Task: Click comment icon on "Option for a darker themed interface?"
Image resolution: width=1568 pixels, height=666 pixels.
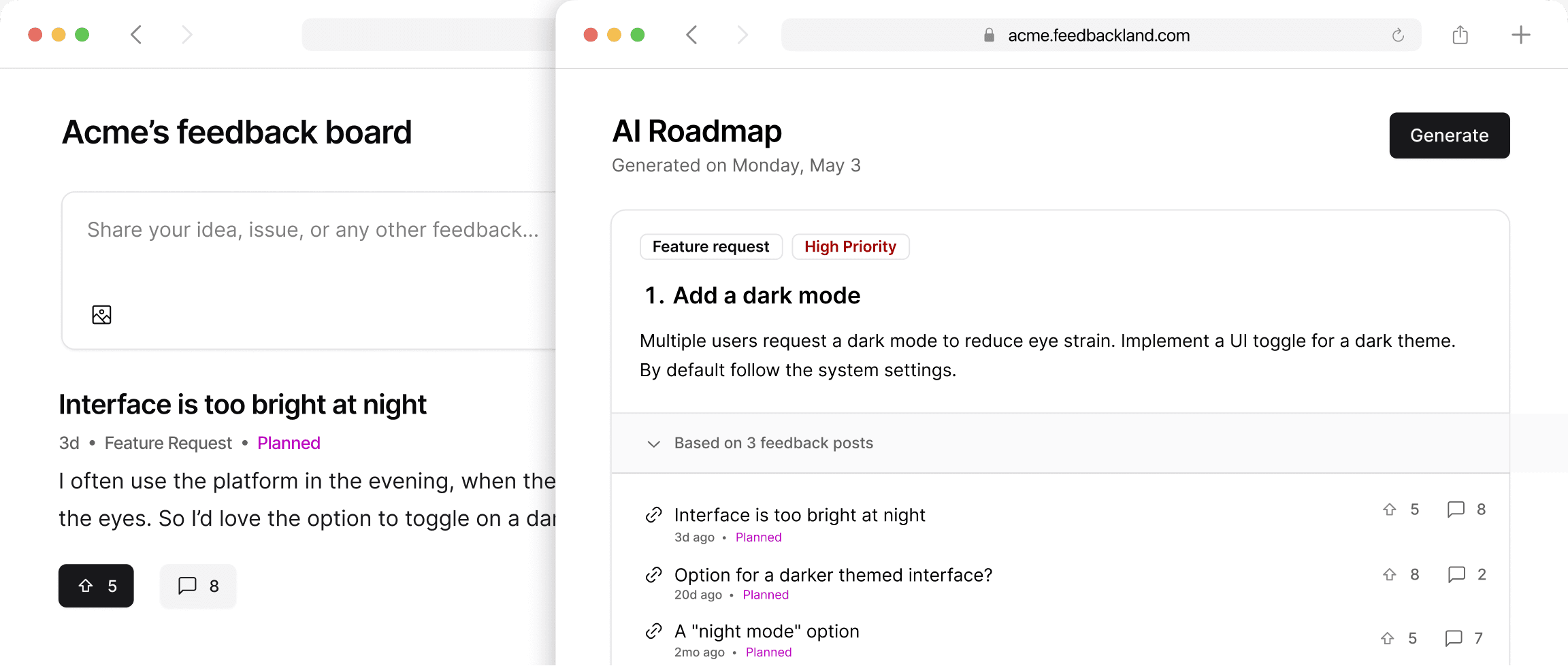Action: point(1456,575)
